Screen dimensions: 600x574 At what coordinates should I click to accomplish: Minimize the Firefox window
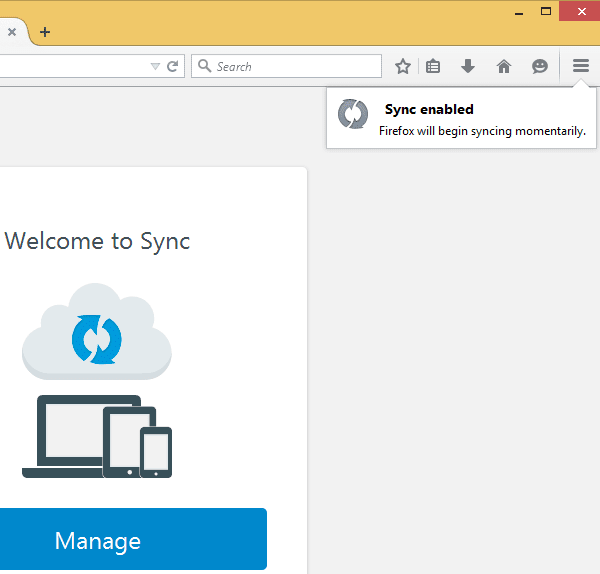point(518,11)
